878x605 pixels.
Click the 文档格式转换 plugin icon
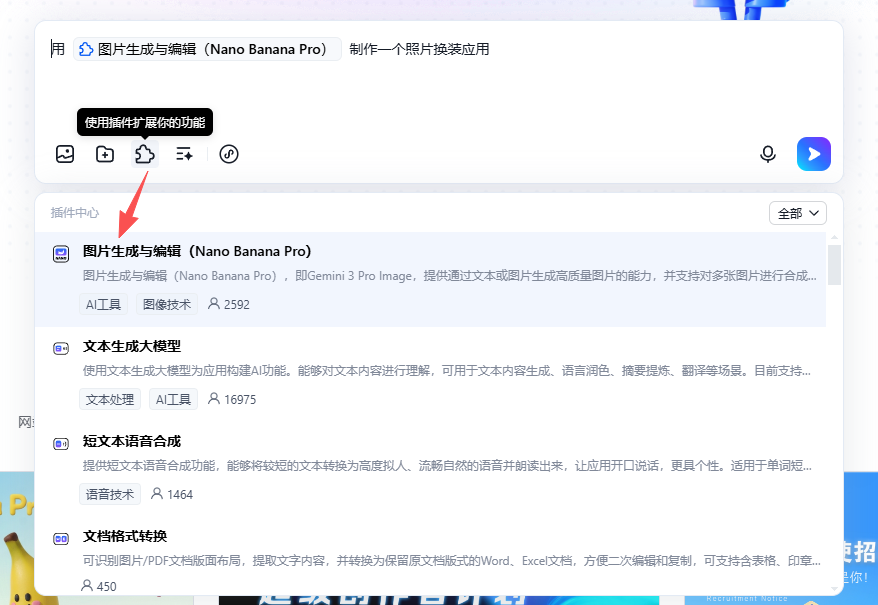pos(61,538)
